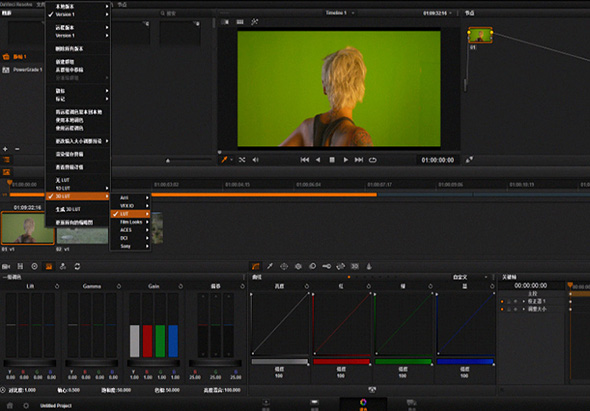
Task: Click the image wipe icon above viewer
Action: (225, 22)
